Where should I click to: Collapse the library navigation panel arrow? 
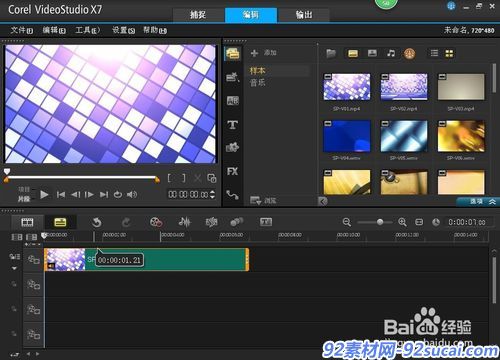[323, 201]
